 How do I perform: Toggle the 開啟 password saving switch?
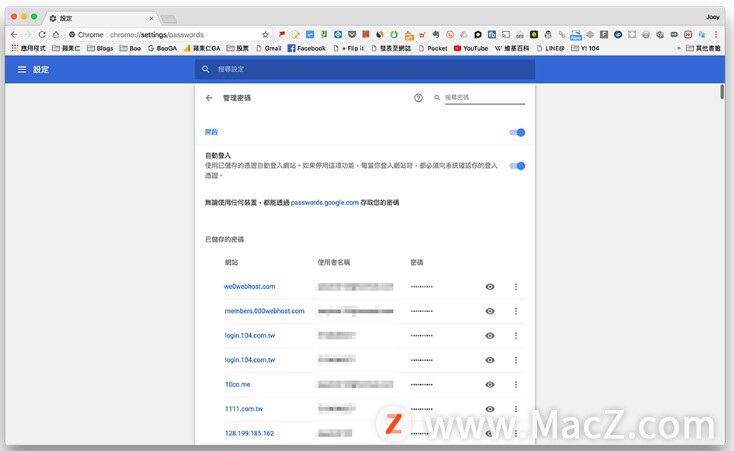pyautogui.click(x=517, y=133)
